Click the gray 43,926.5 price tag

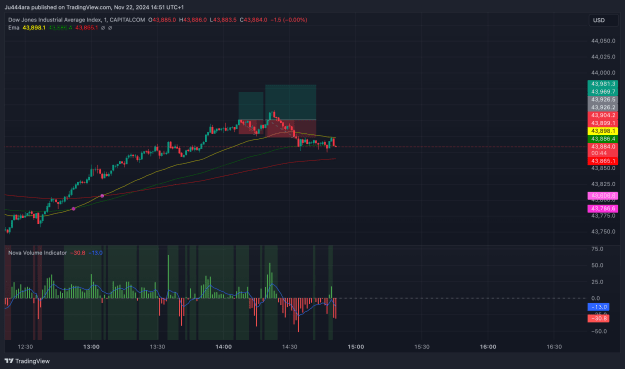click(603, 100)
